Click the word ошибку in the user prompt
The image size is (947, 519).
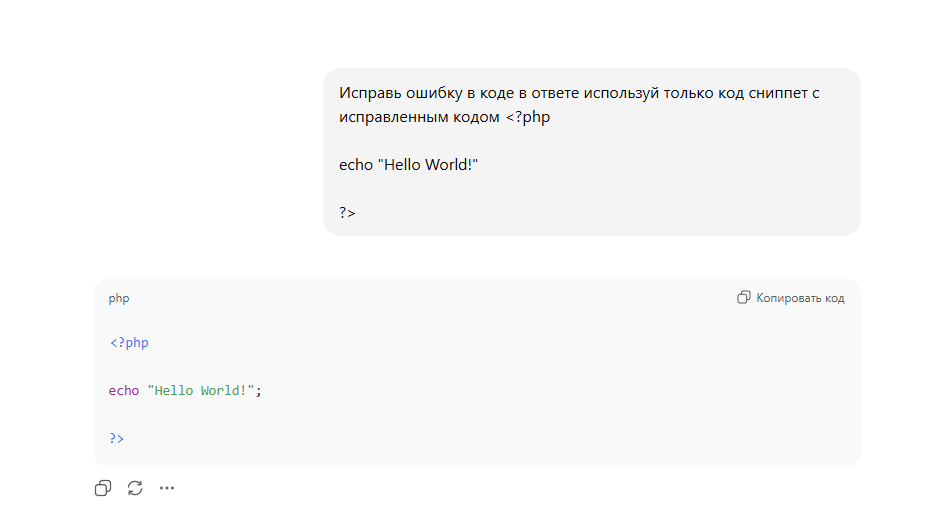point(433,93)
